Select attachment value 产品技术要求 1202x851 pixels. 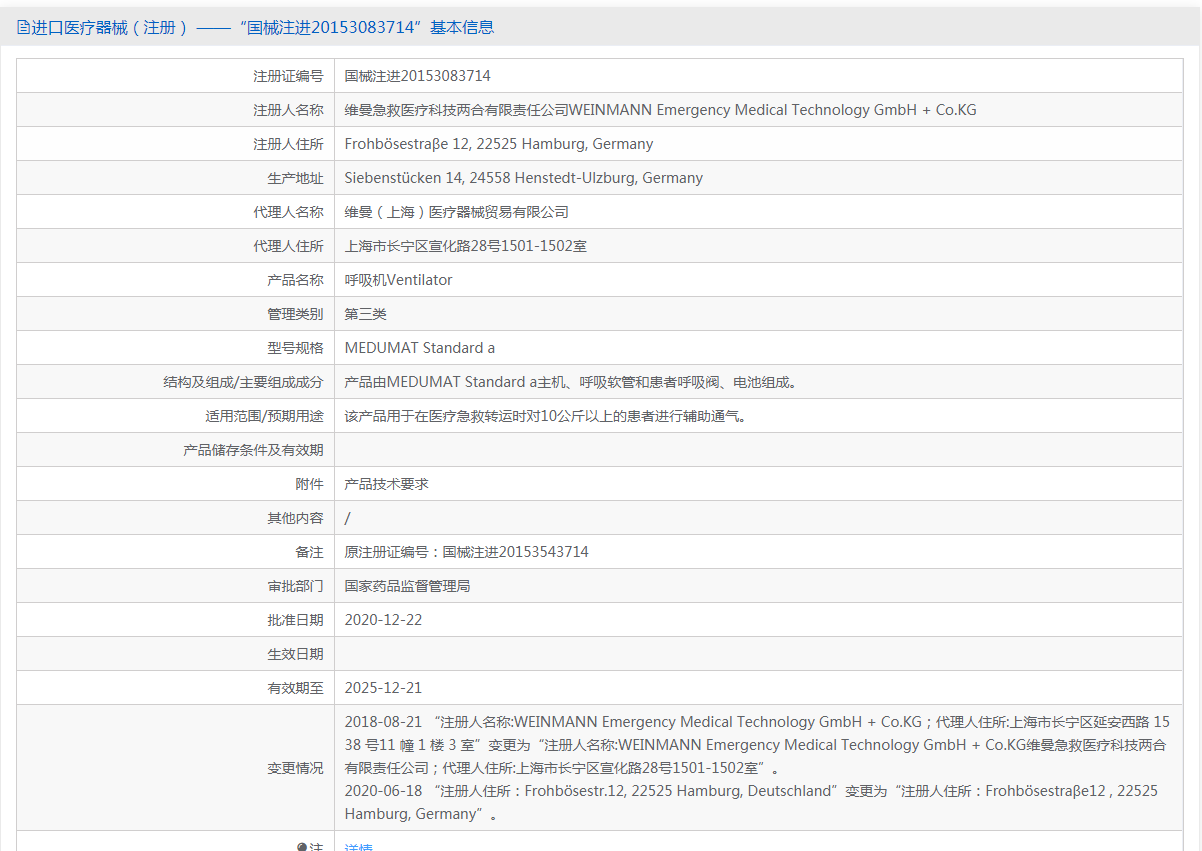(387, 484)
